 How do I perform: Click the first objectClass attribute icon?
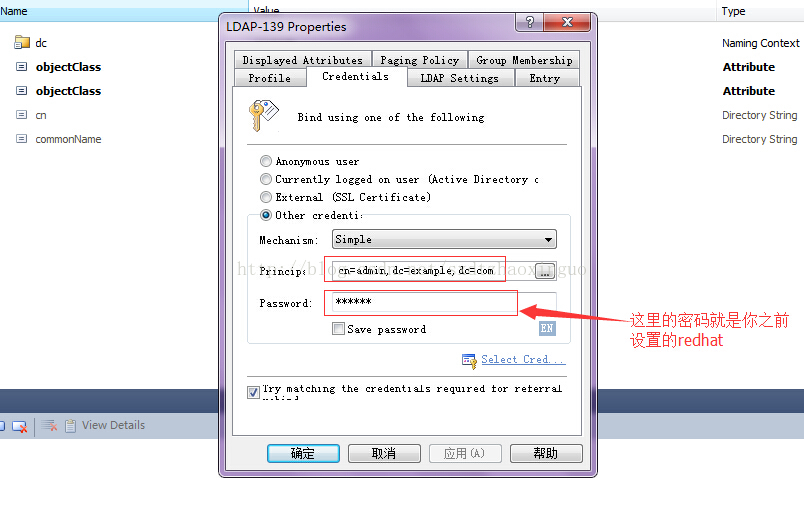[22, 67]
